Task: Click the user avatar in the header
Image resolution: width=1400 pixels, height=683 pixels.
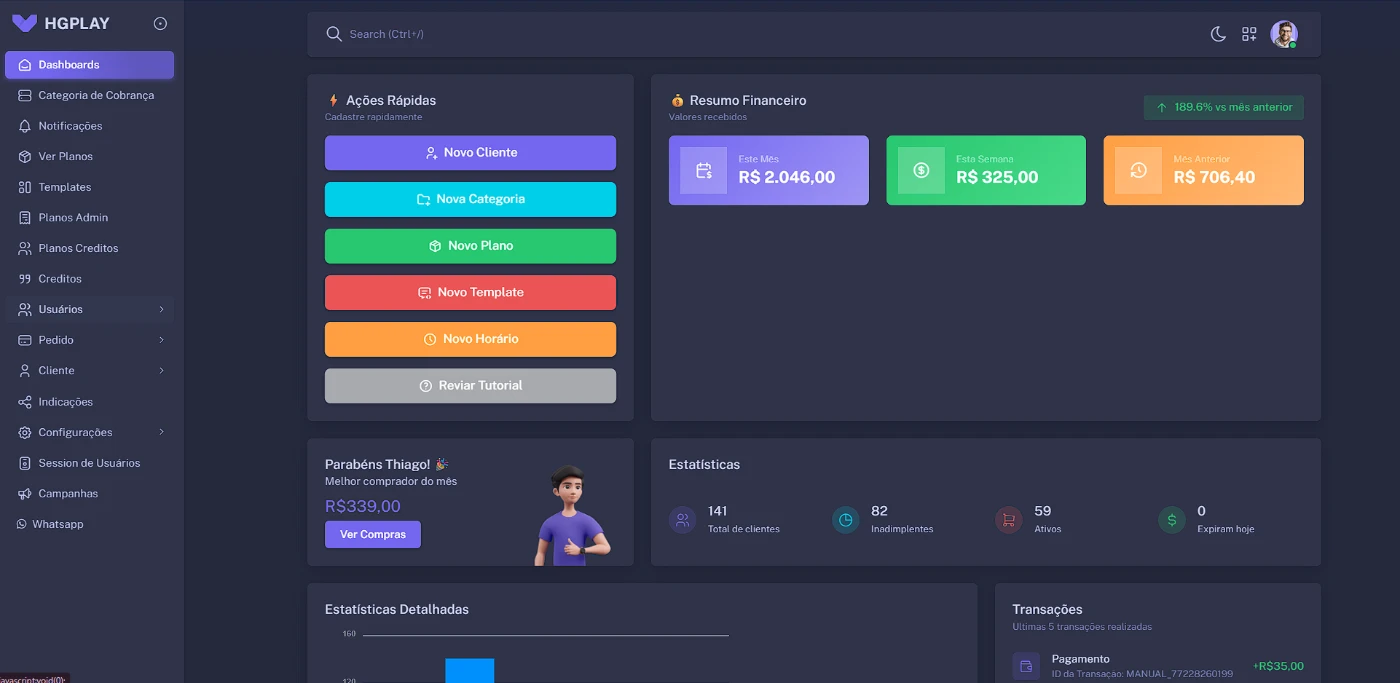Action: (x=1283, y=34)
